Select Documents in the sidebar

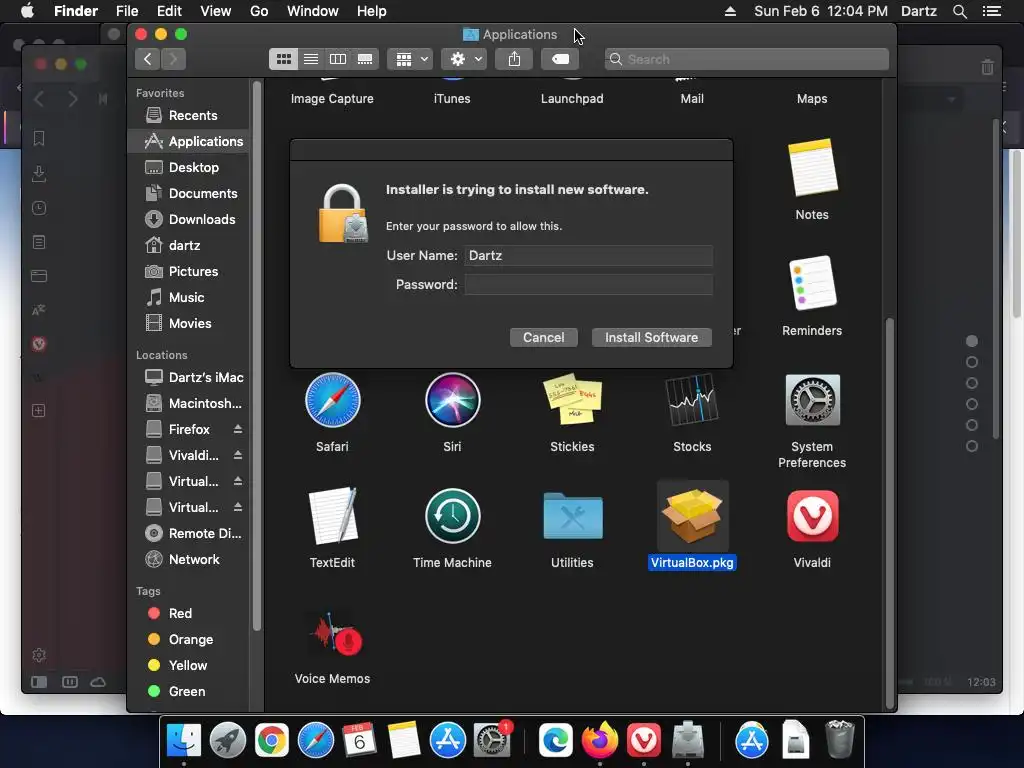(188, 194)
